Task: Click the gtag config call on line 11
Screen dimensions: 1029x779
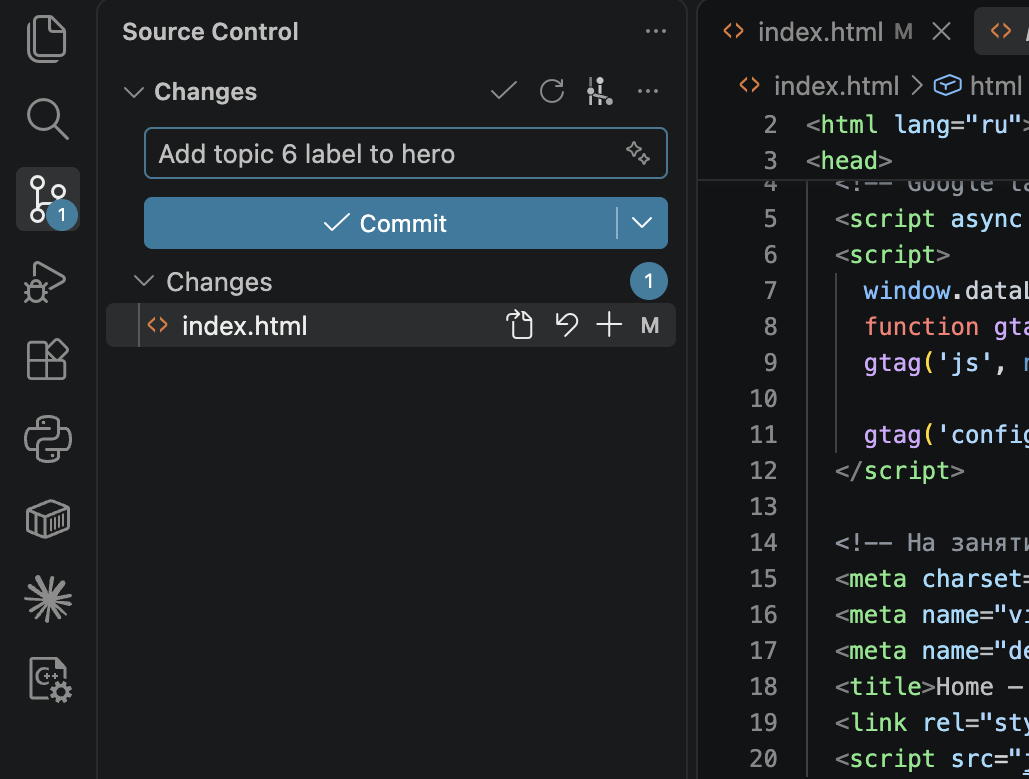Action: pos(946,434)
